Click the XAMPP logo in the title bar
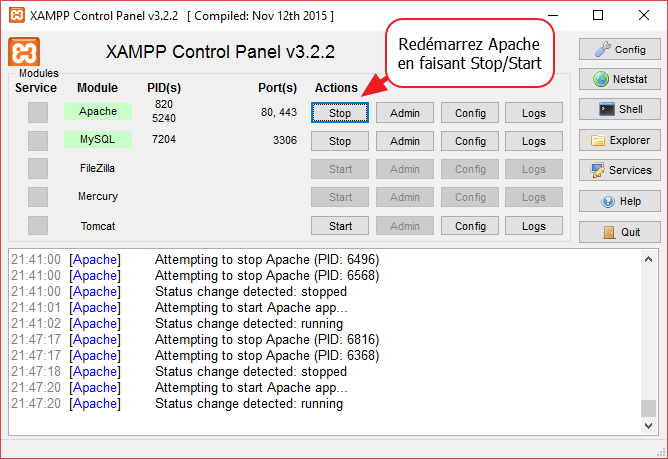668x459 pixels. click(x=17, y=16)
